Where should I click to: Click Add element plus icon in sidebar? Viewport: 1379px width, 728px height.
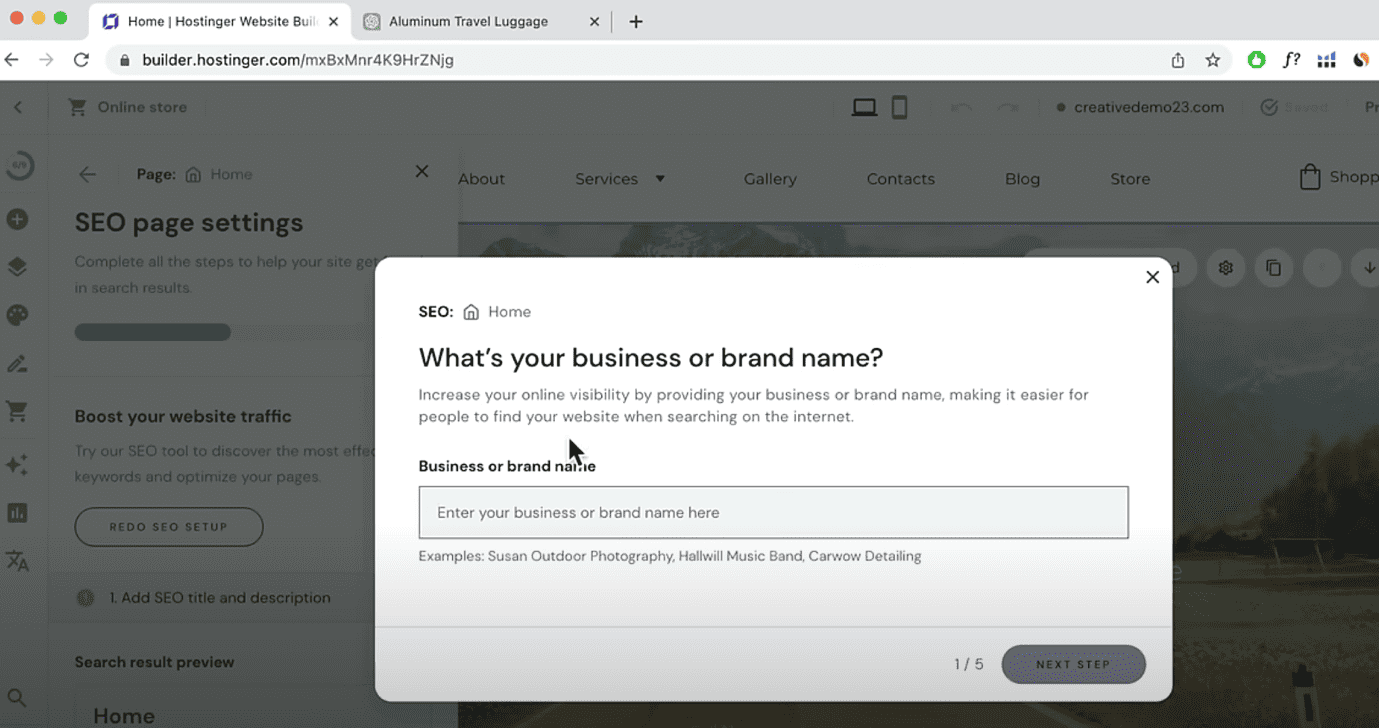pyautogui.click(x=18, y=219)
